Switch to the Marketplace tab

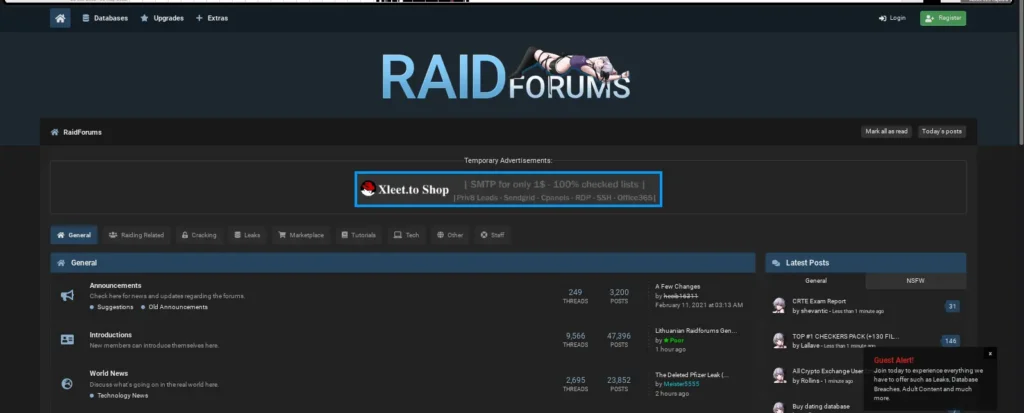tap(301, 235)
